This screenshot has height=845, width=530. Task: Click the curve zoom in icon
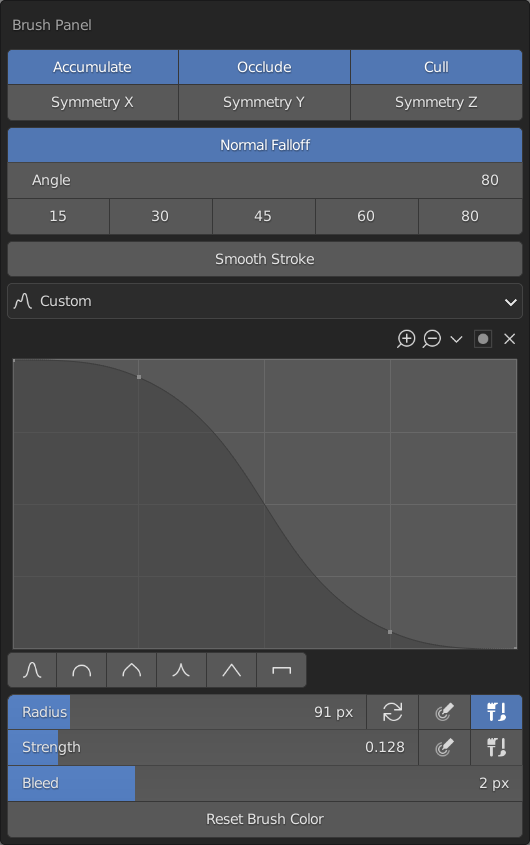(x=406, y=339)
